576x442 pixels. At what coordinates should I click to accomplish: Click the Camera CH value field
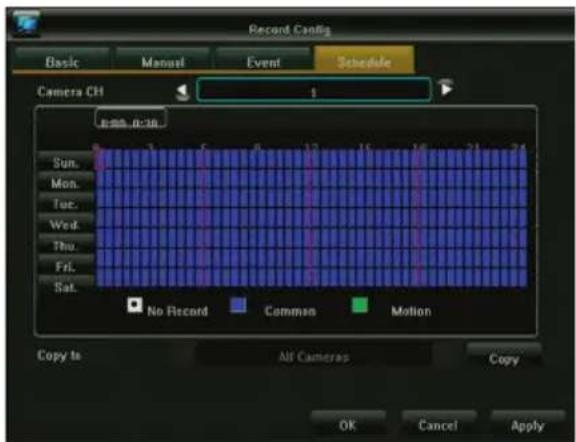click(314, 90)
